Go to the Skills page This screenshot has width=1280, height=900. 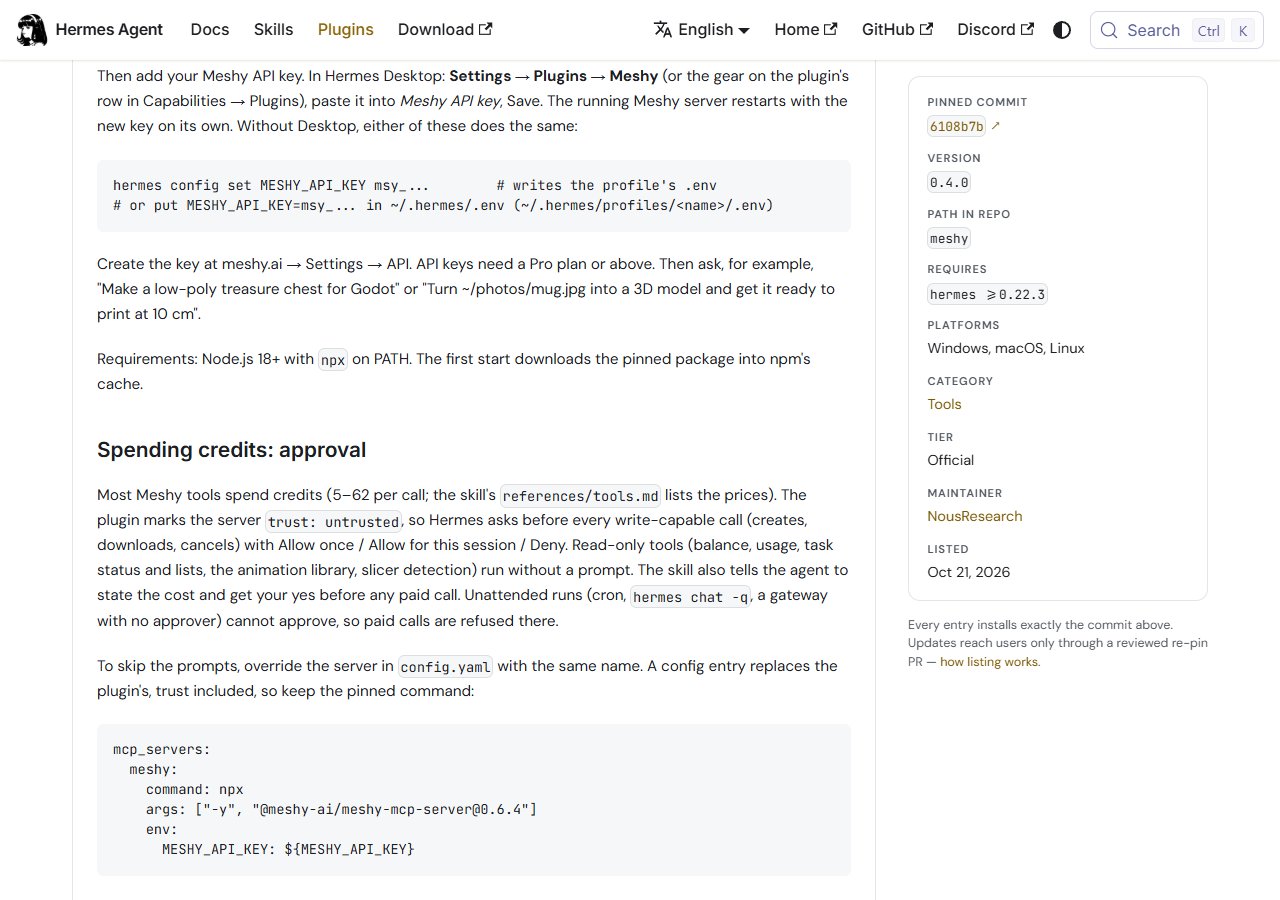point(274,30)
